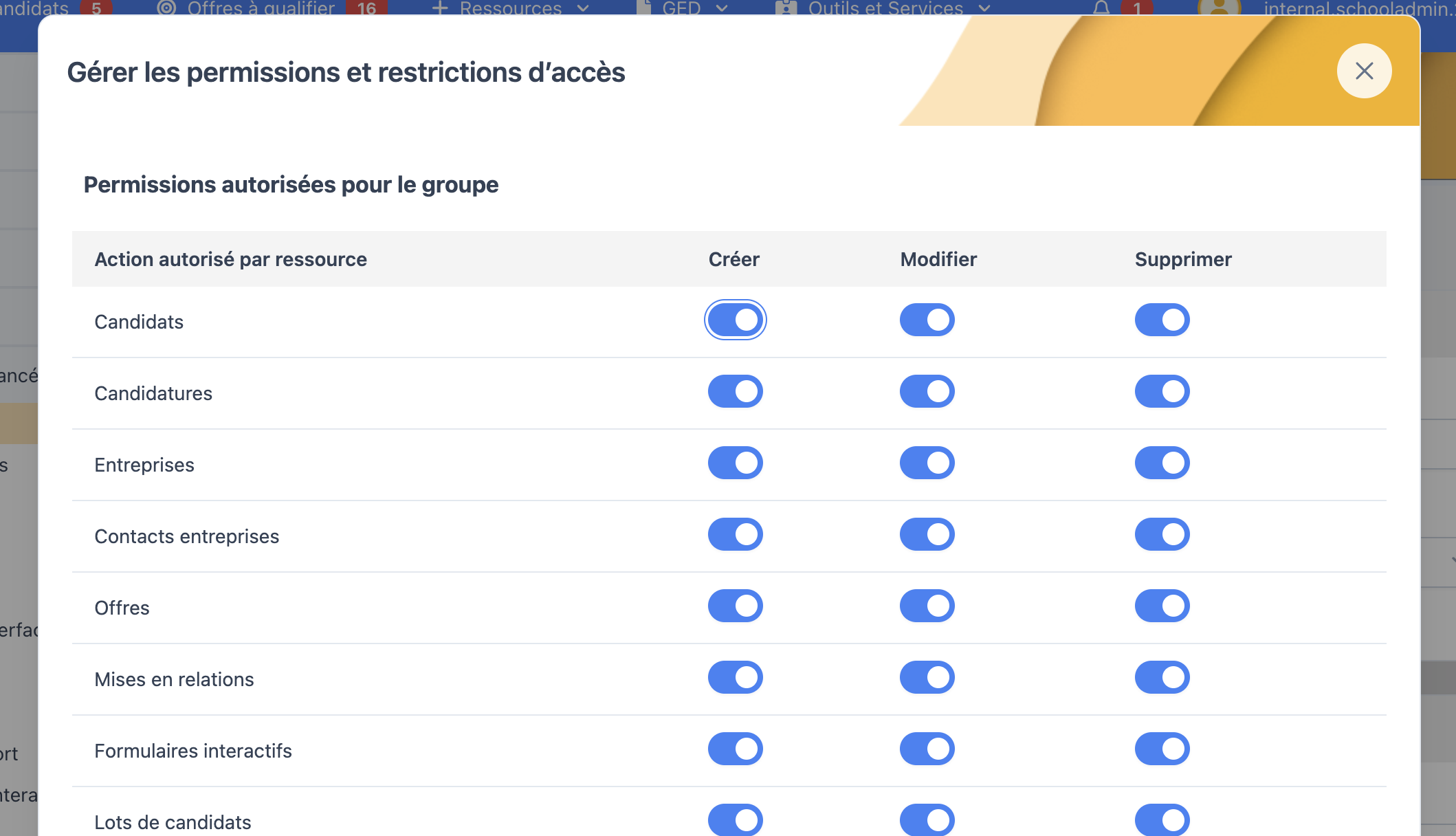
Task: Expand the Outils et Services chevron
Action: pos(984,8)
